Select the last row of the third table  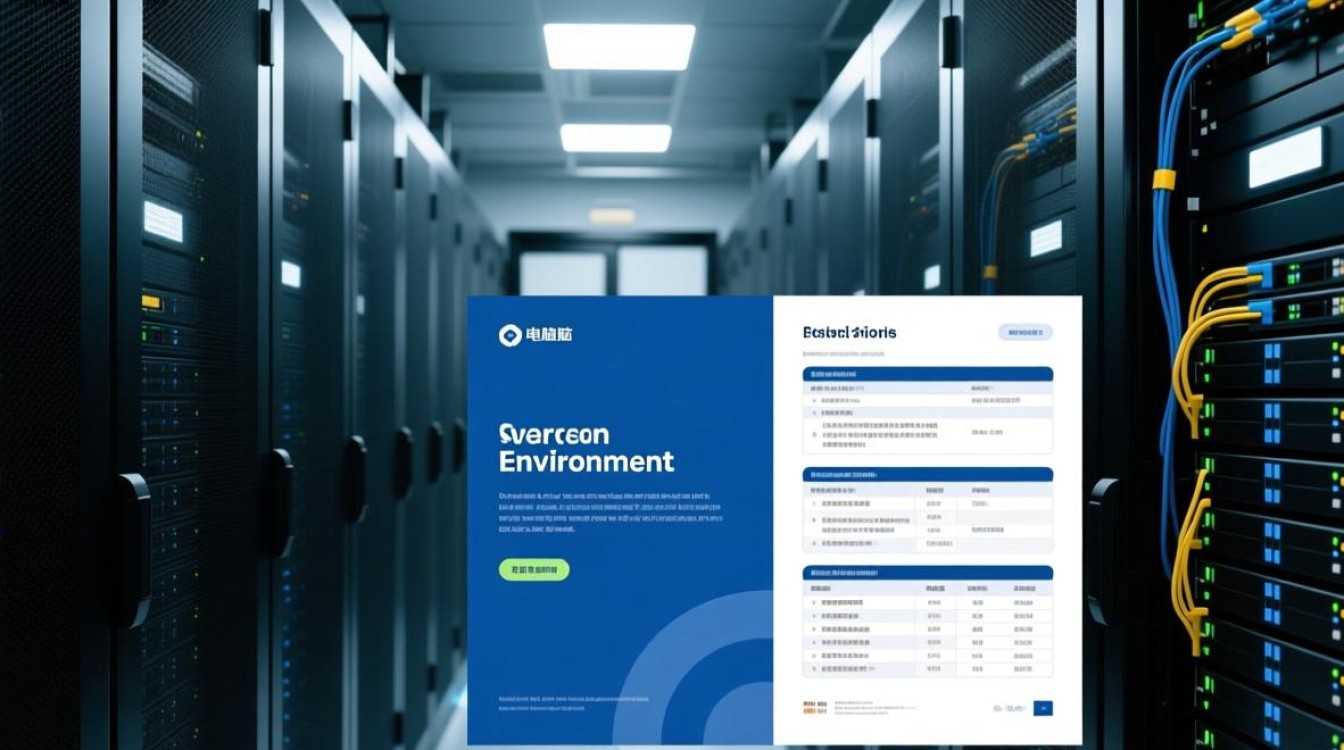(x=927, y=667)
